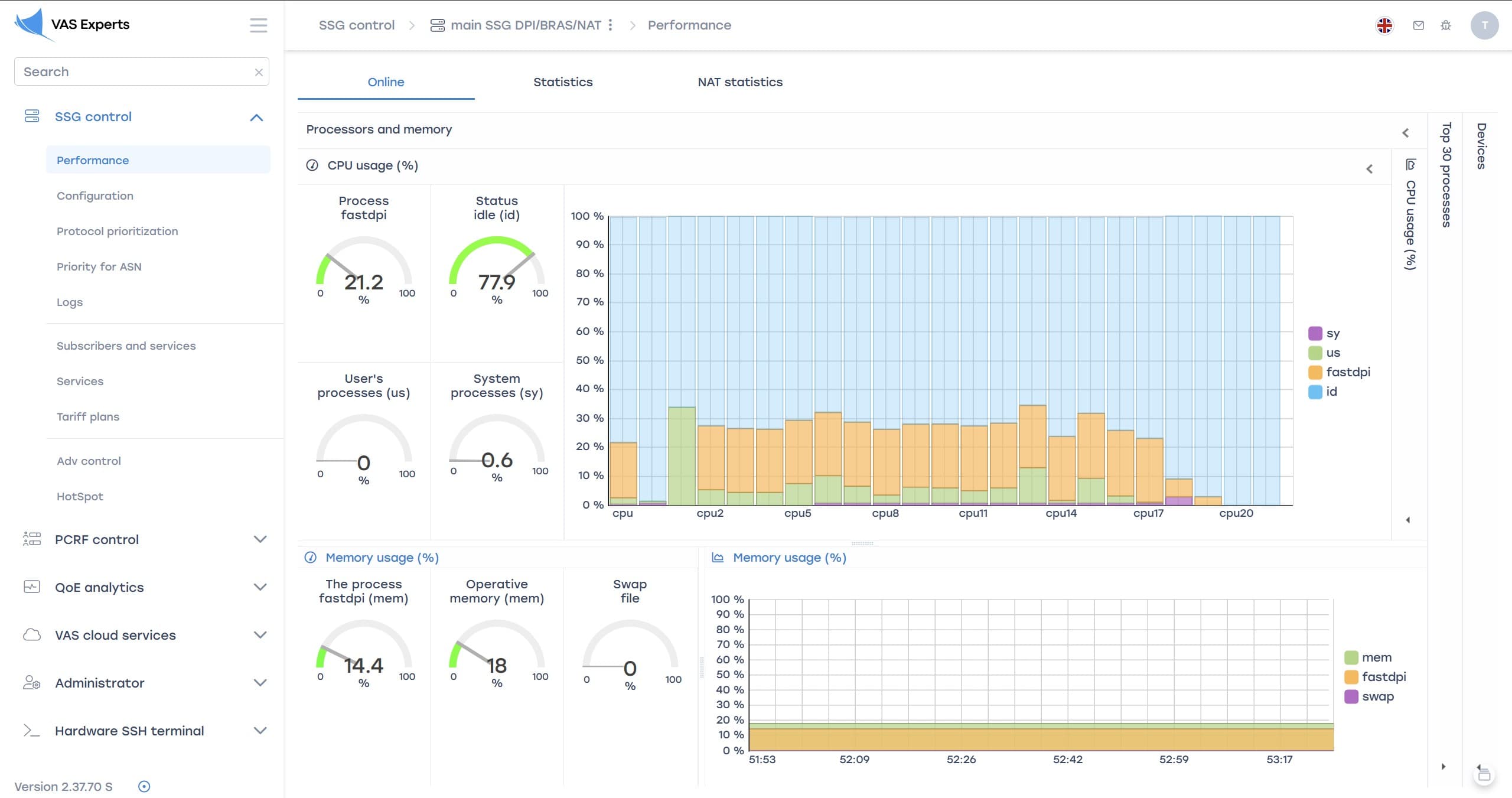Expand the Administrator section

coord(260,683)
